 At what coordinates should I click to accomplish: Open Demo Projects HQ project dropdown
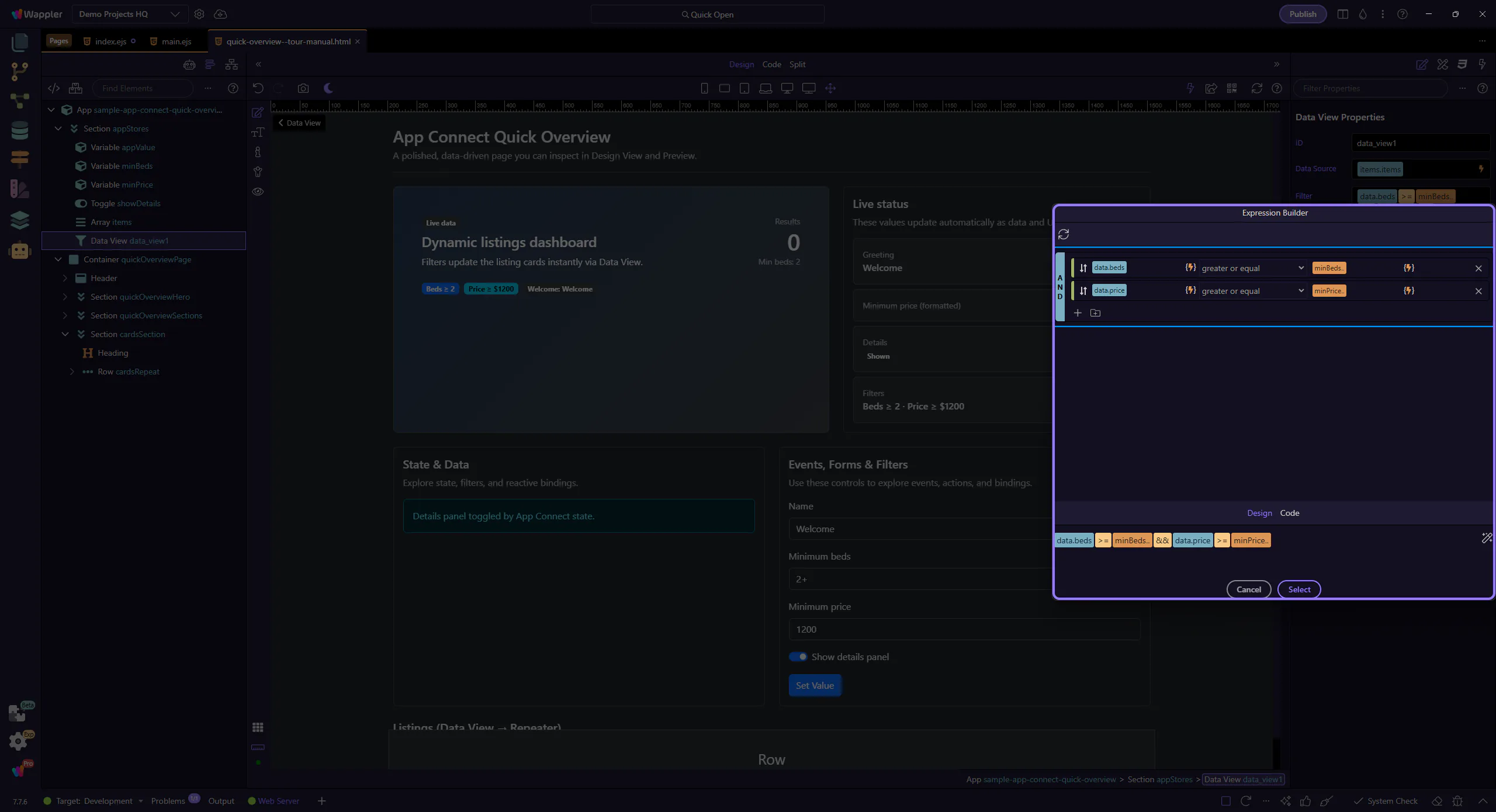[129, 14]
